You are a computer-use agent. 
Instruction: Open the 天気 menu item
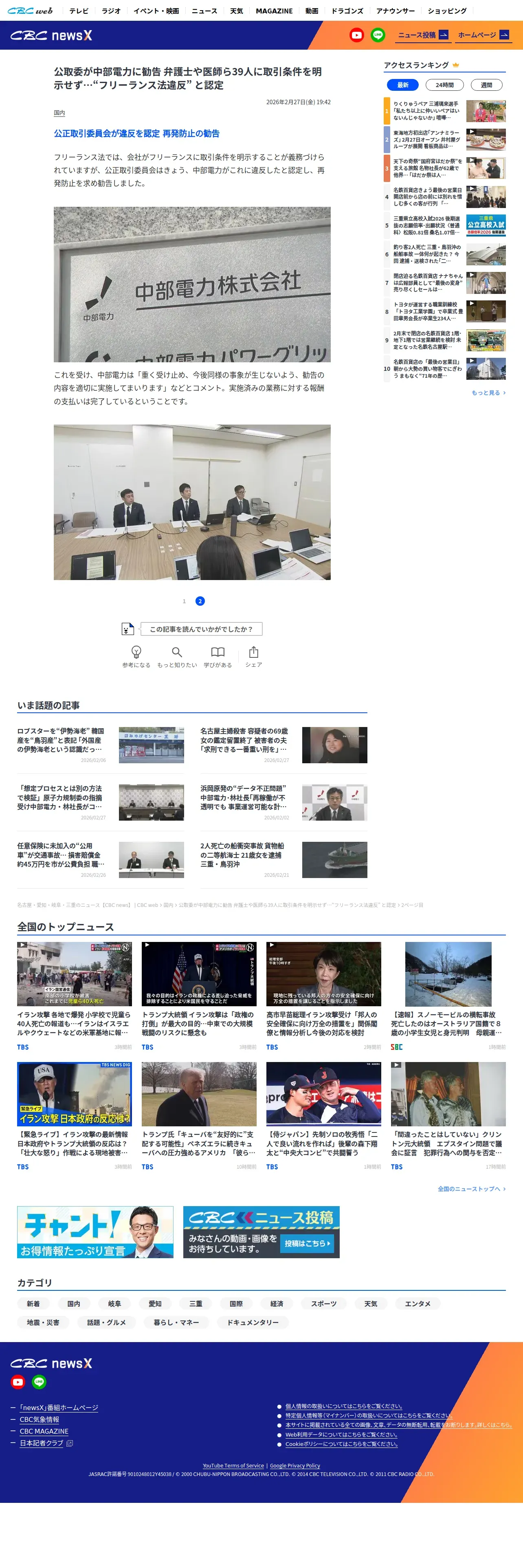236,11
